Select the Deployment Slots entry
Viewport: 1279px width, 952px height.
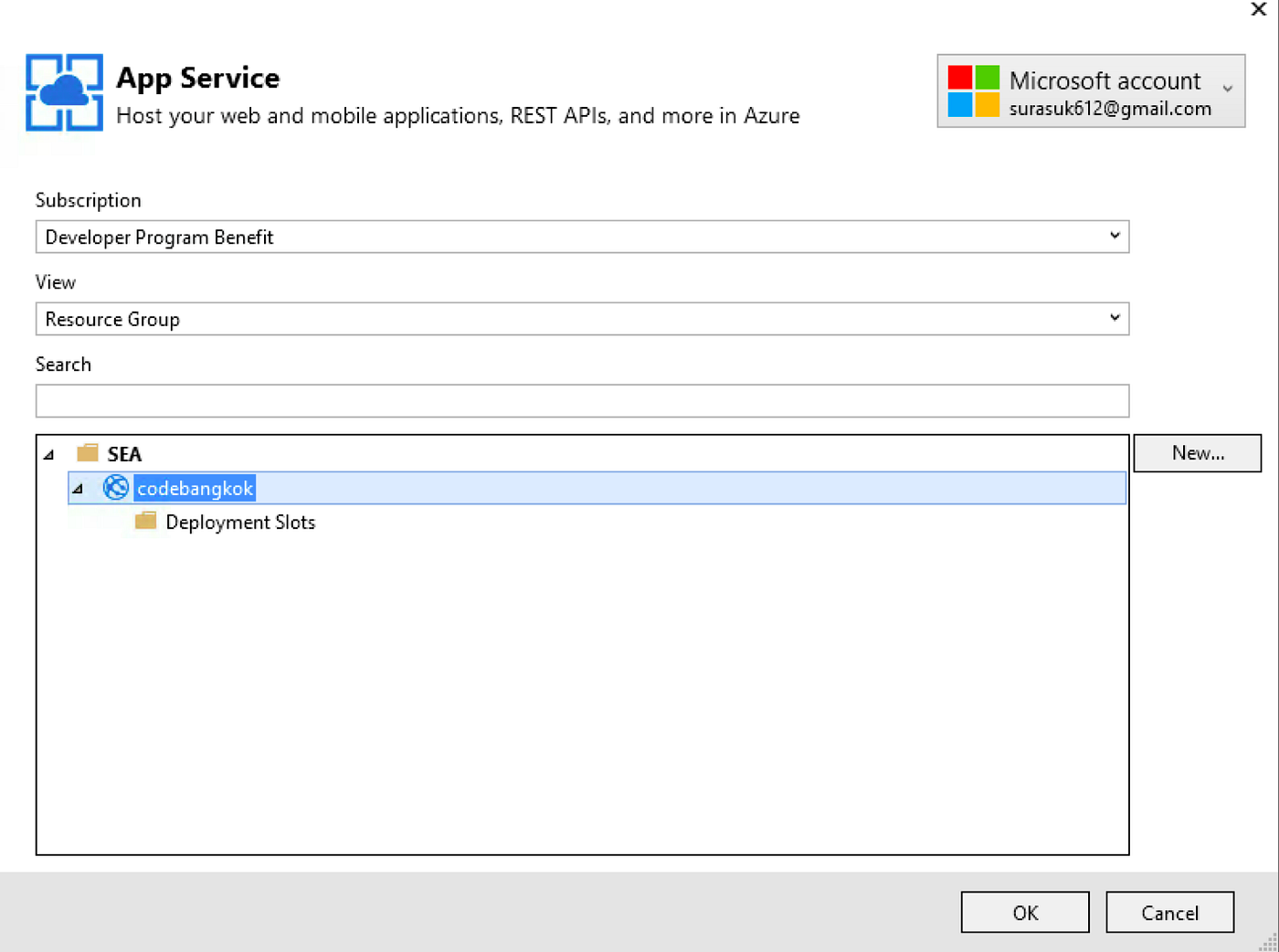[239, 521]
